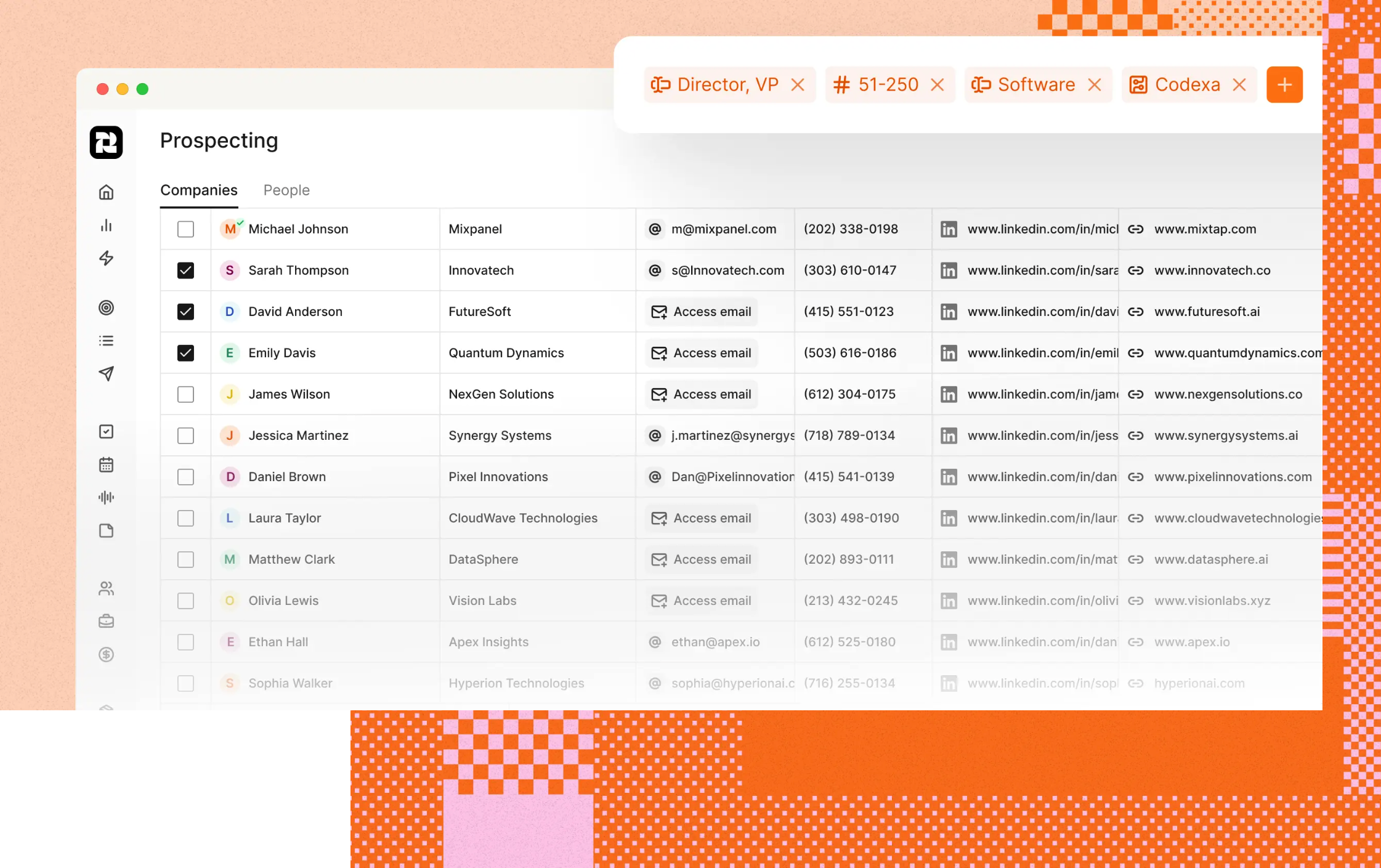The height and width of the screenshot is (868, 1381).
Task: Click the name Olivia Lewis
Action: coord(283,601)
